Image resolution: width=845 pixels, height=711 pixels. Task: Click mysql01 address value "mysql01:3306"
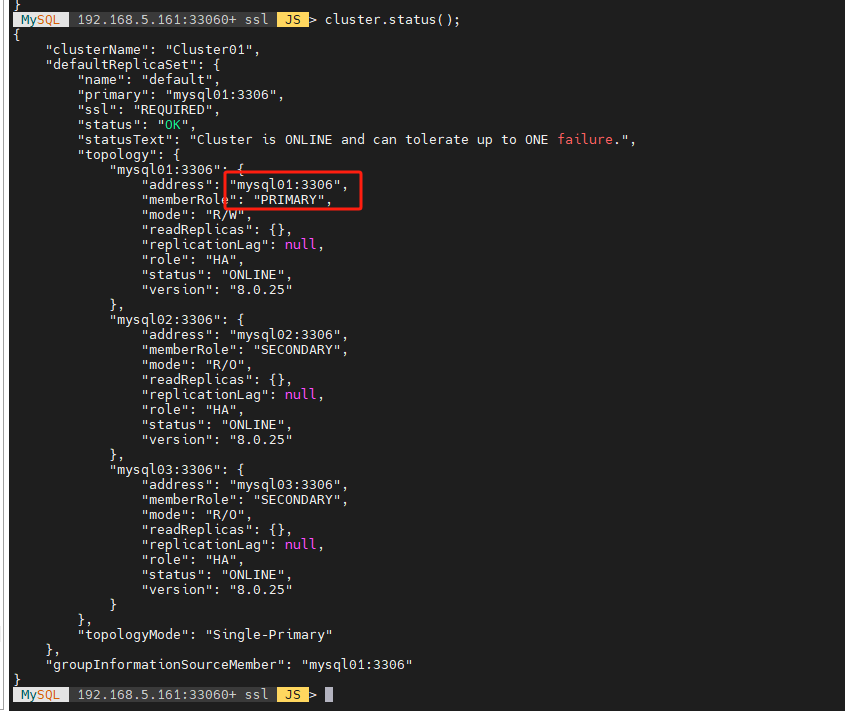(285, 185)
